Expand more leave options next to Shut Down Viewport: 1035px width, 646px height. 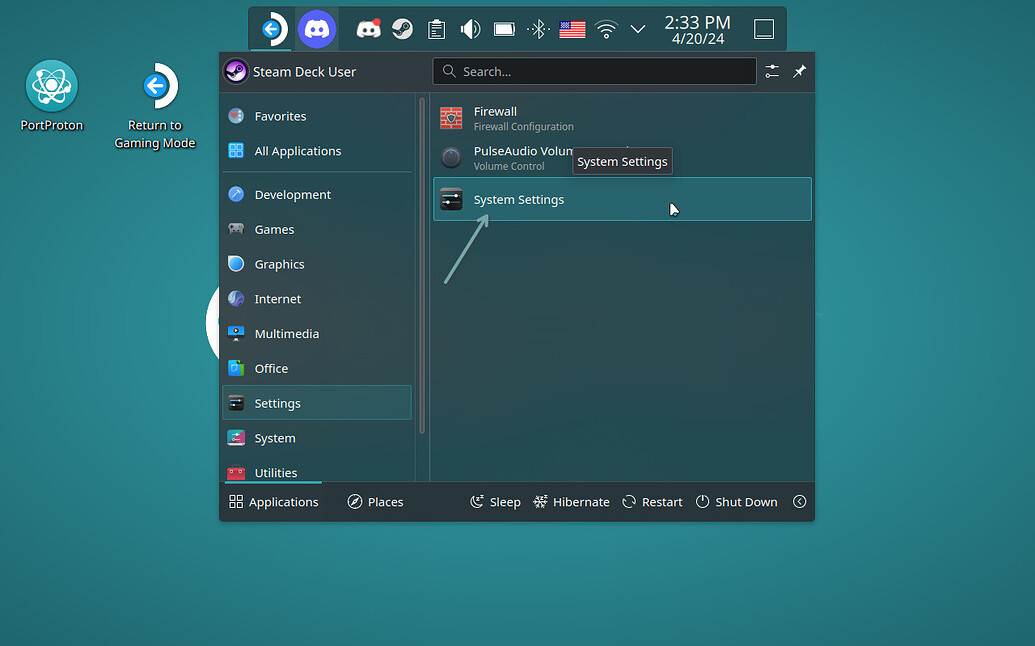pyautogui.click(x=799, y=501)
